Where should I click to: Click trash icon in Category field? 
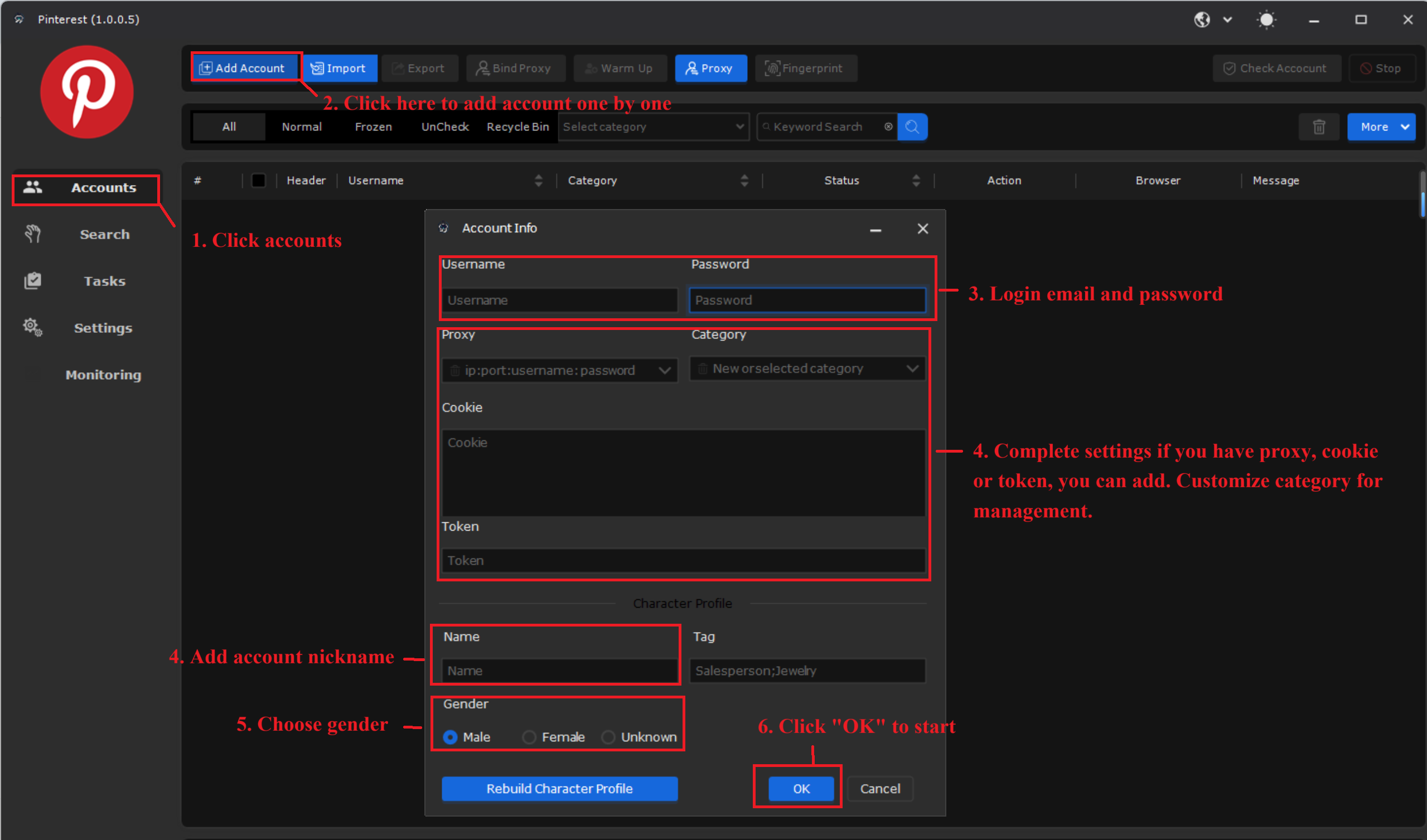(x=702, y=369)
